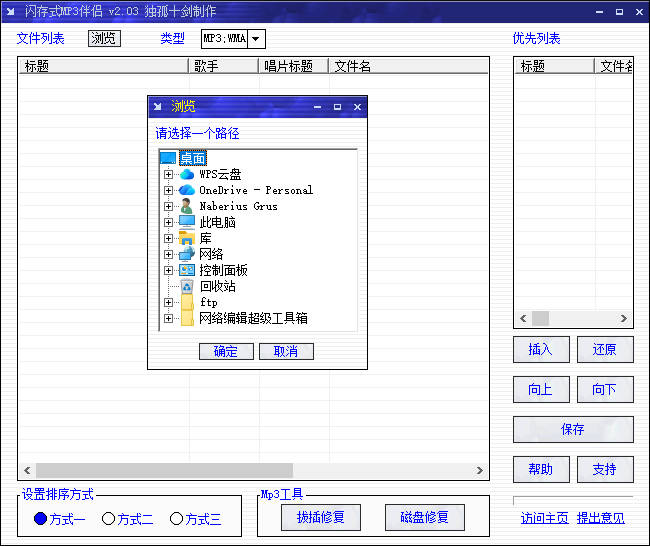This screenshot has height=546, width=650.
Task: Switch sorting to 方式三
Action: pyautogui.click(x=177, y=519)
